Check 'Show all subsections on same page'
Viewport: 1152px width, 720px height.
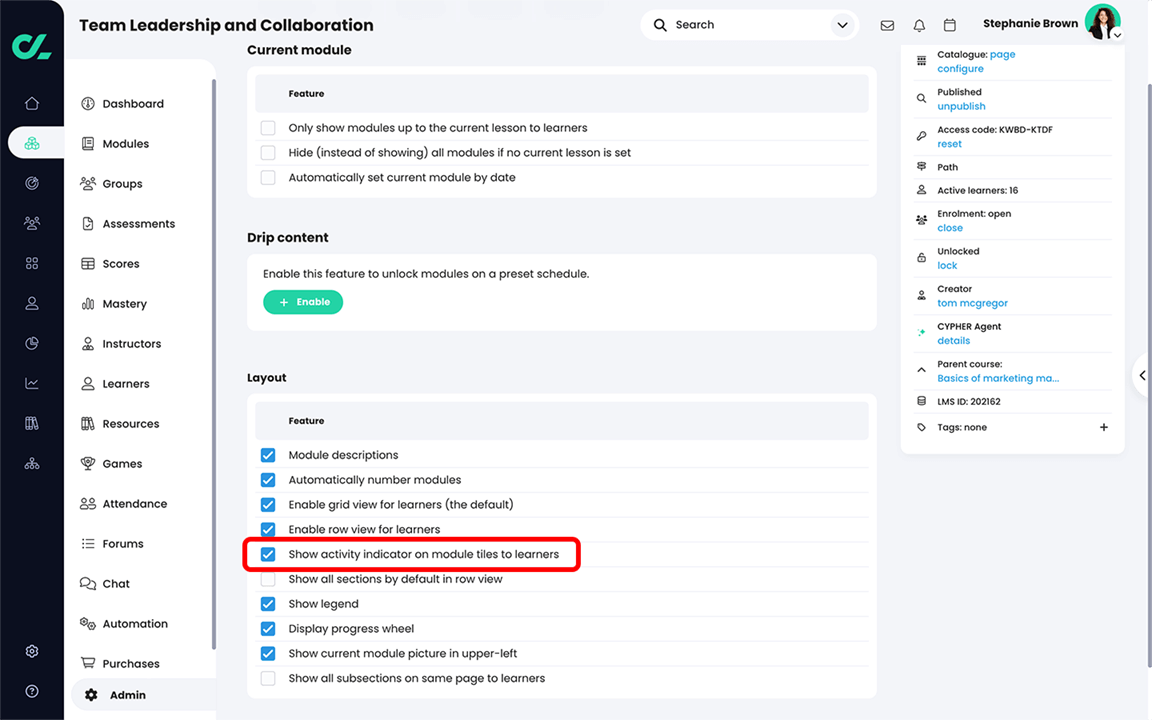pos(268,679)
